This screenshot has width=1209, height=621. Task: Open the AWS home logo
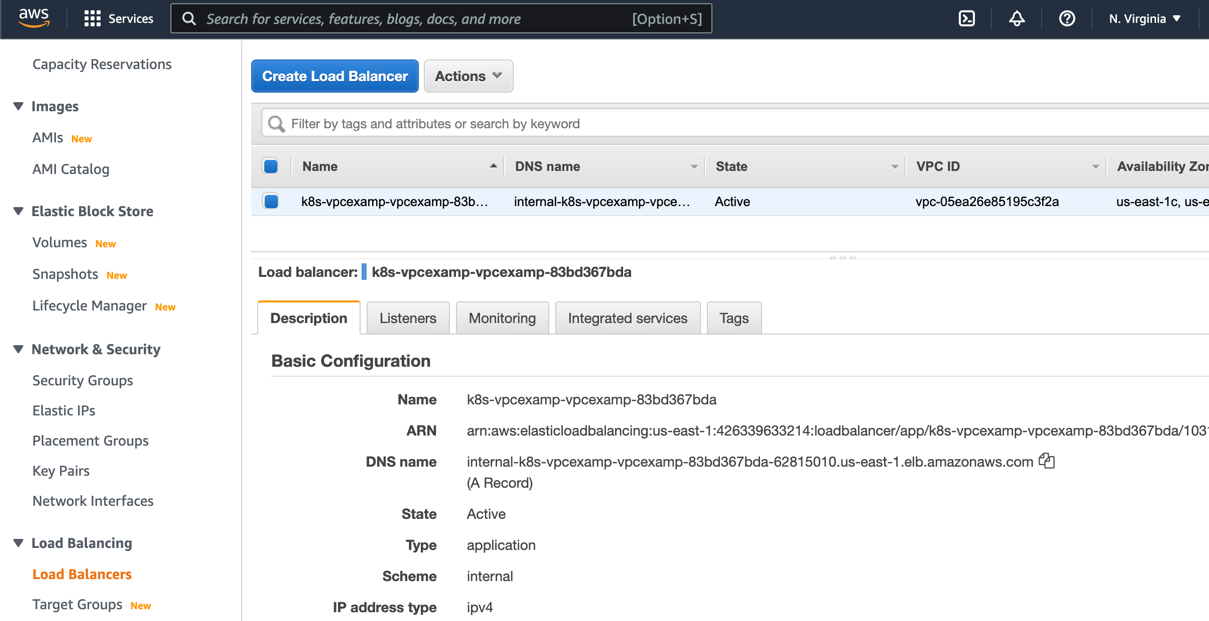coord(33,19)
